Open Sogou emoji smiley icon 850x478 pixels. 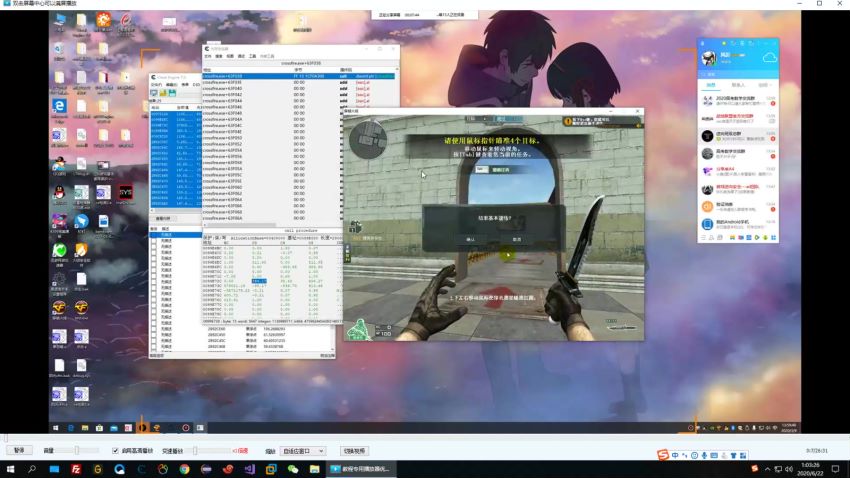(x=694, y=455)
